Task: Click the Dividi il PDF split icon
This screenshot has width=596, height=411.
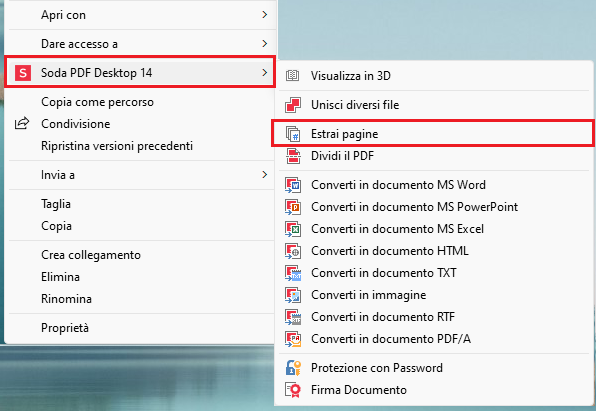Action: 293,156
